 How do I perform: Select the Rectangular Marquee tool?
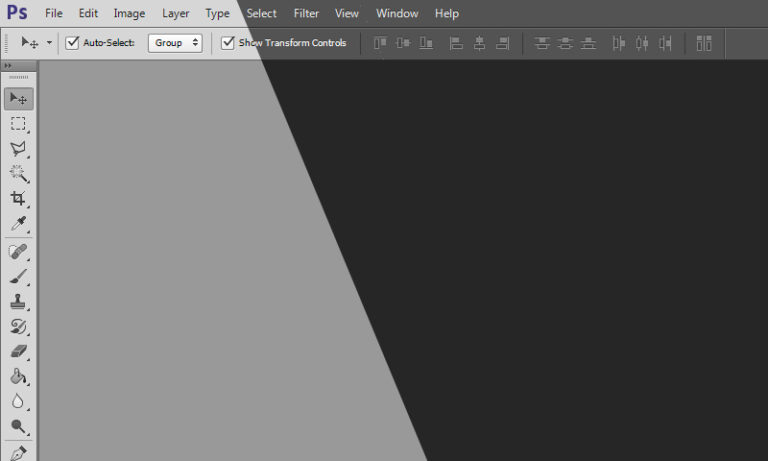tap(18, 123)
